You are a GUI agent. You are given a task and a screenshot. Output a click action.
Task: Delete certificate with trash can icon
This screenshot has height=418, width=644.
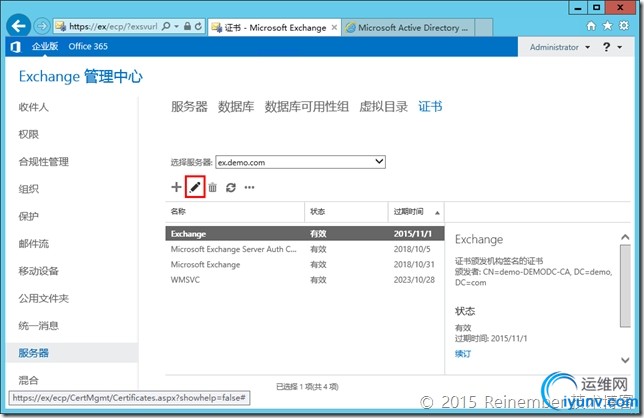(x=212, y=188)
